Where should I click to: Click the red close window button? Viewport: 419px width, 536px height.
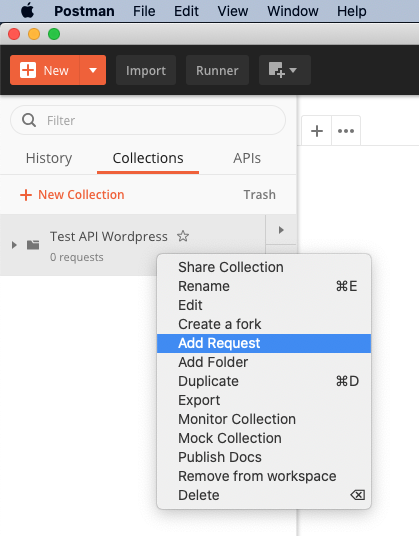tap(14, 34)
